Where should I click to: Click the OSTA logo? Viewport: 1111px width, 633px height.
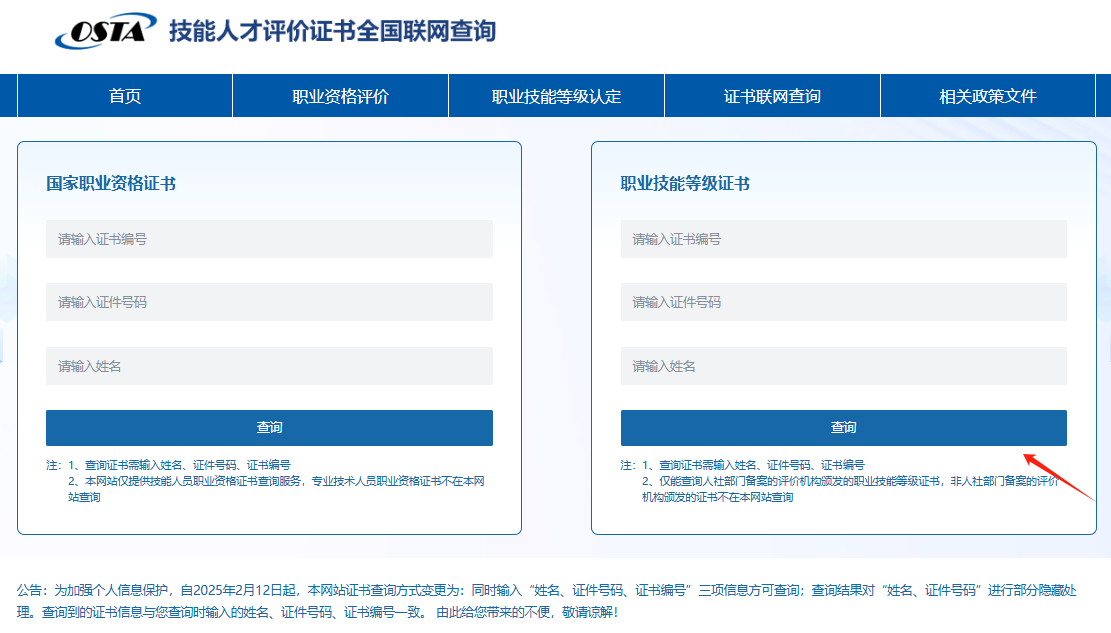click(x=106, y=30)
